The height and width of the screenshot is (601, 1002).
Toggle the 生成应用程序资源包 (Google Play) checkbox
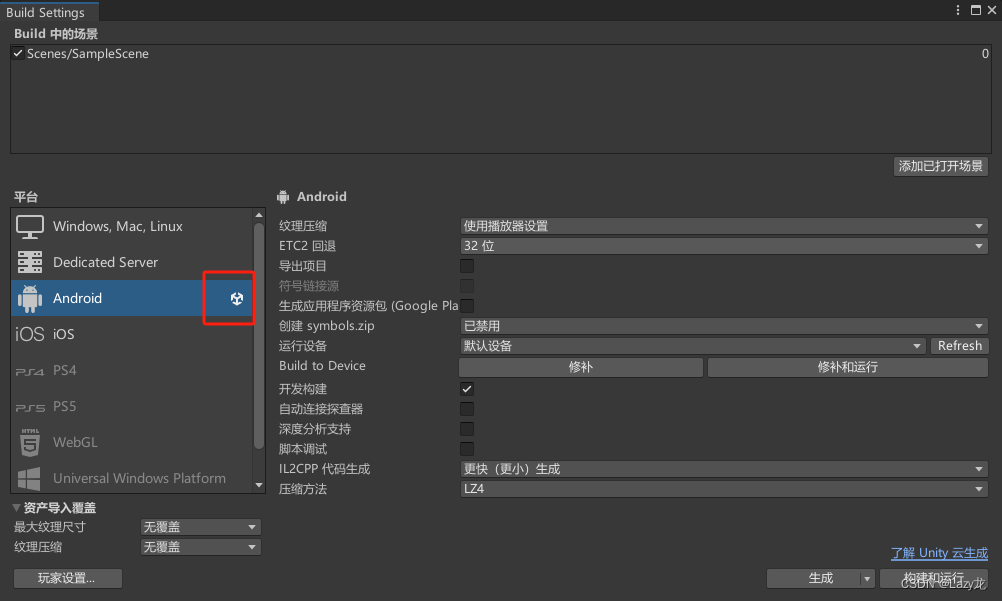click(x=467, y=306)
